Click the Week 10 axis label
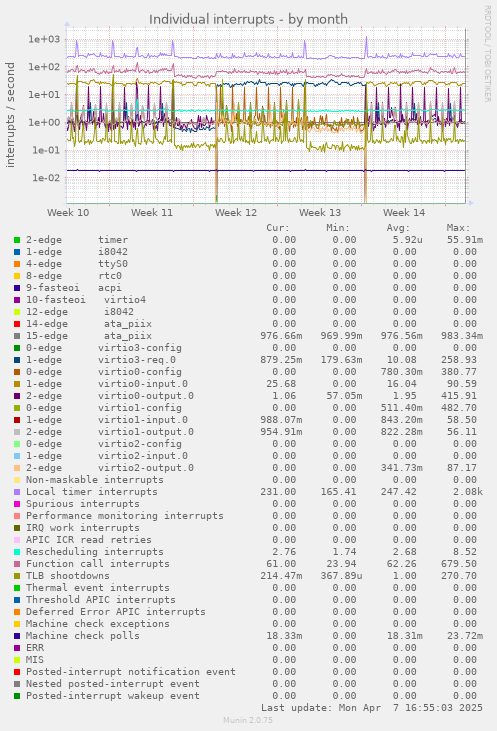The width and height of the screenshot is (497, 731). coord(68,213)
